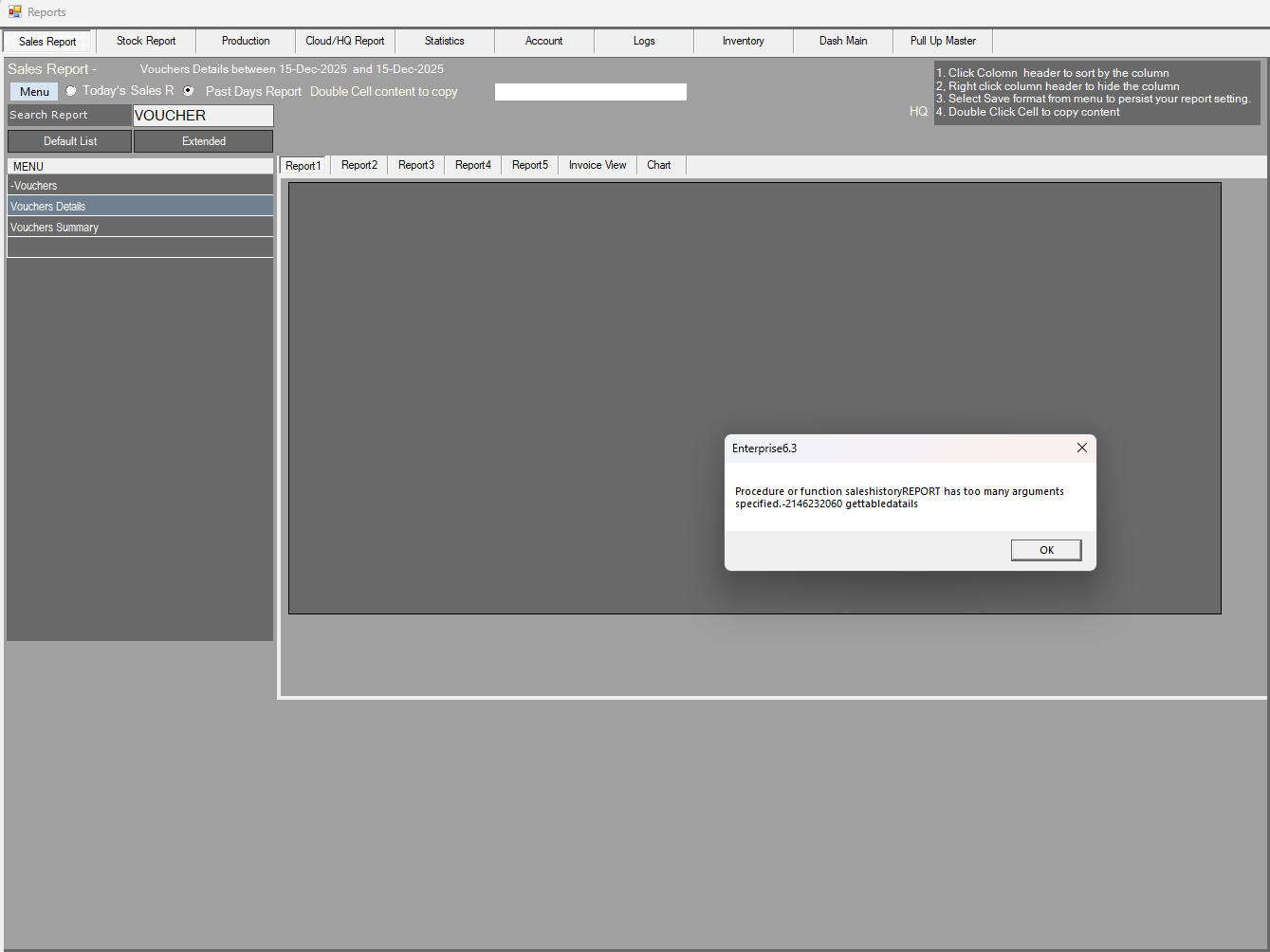Open the Stock Report tab

point(146,41)
